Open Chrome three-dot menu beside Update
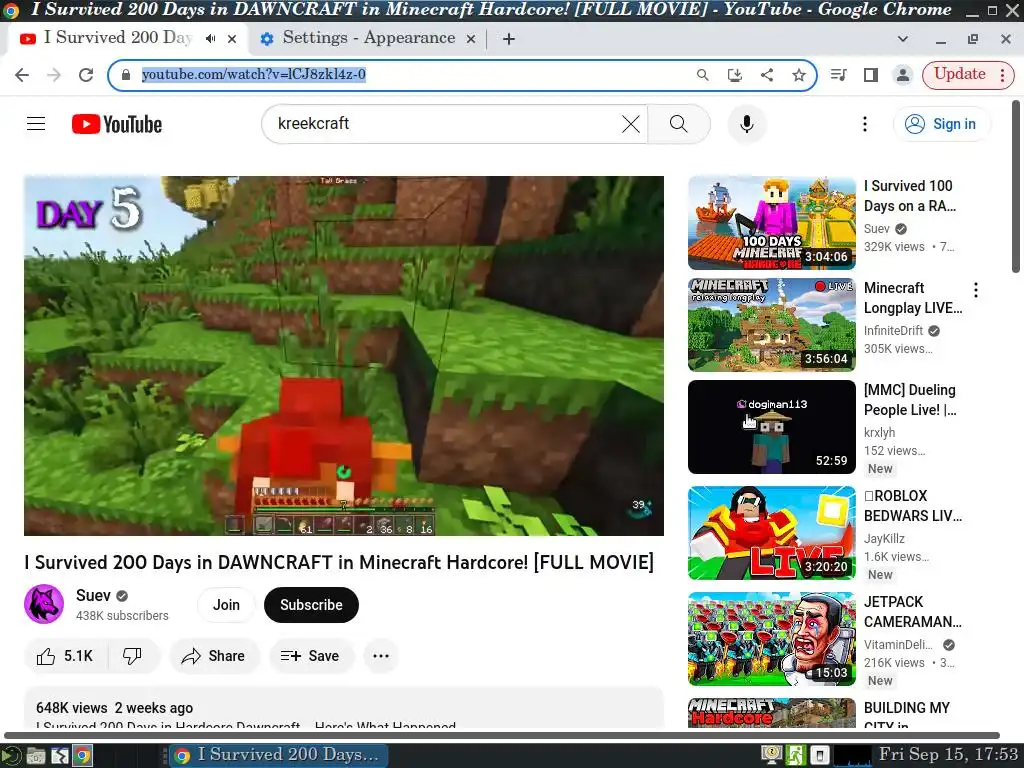Screen dimensions: 1024x768 coord(1002,75)
